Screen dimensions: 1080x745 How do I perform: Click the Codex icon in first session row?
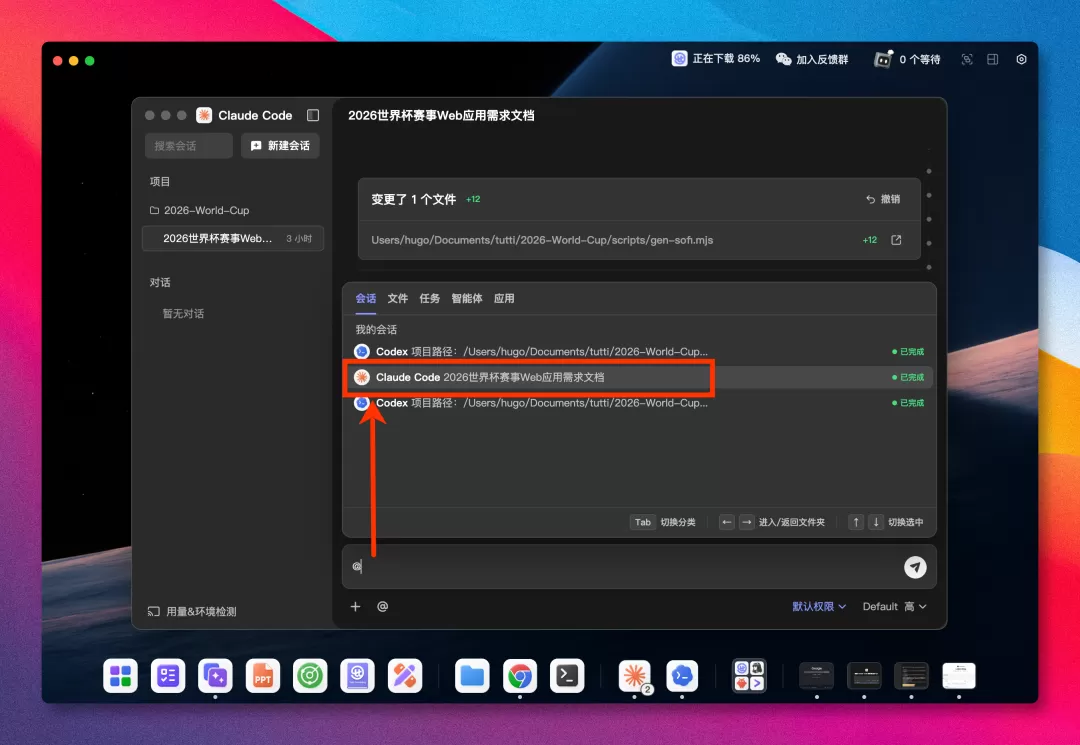click(362, 351)
